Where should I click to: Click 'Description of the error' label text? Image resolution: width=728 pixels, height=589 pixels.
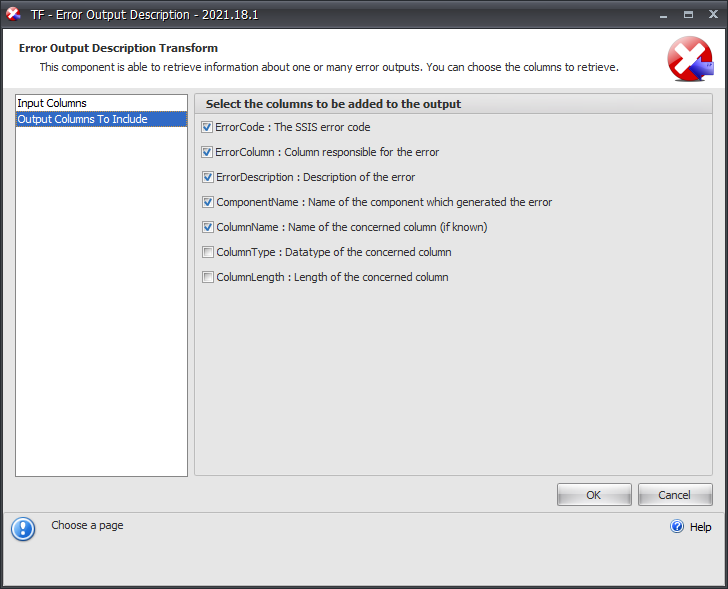point(359,177)
